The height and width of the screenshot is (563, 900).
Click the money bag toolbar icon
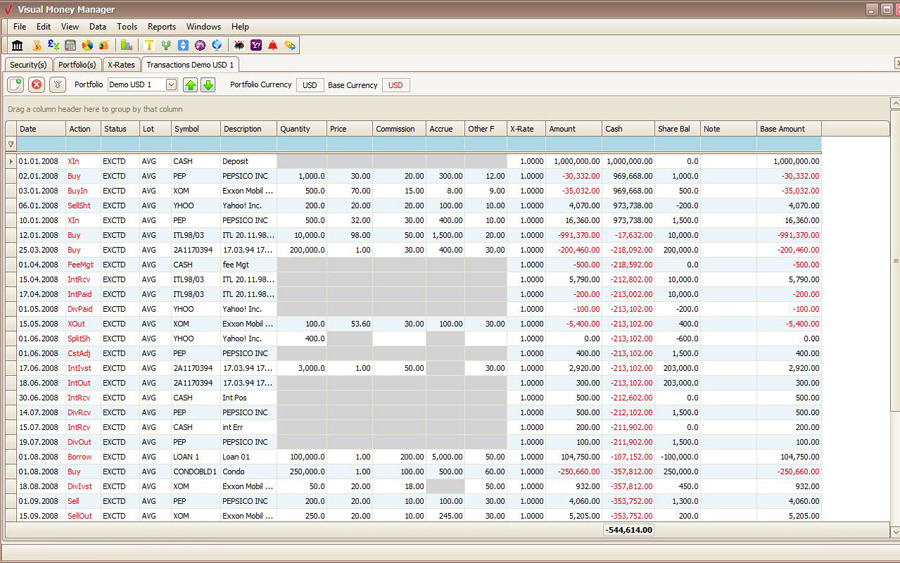(x=37, y=45)
